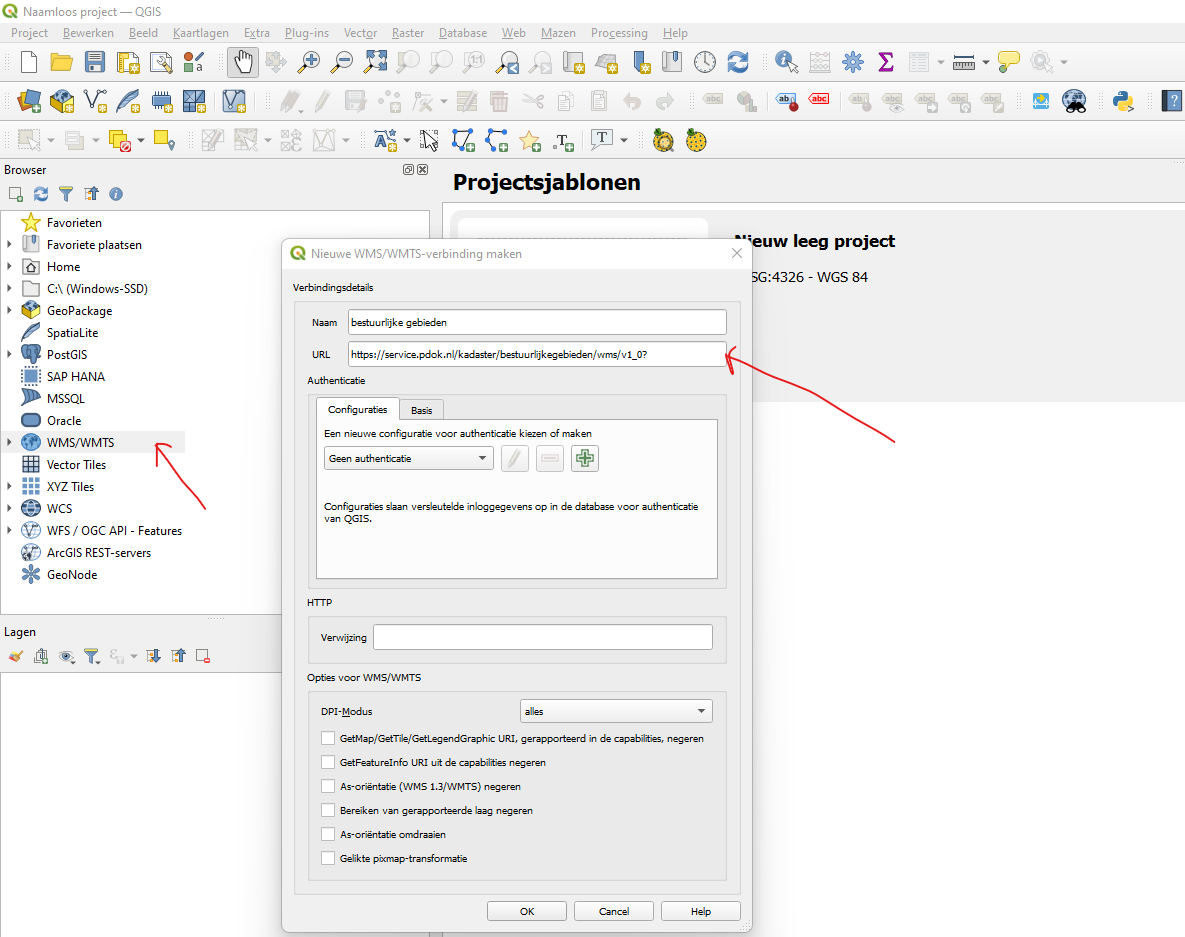Open a project with the folder icon

(61, 62)
